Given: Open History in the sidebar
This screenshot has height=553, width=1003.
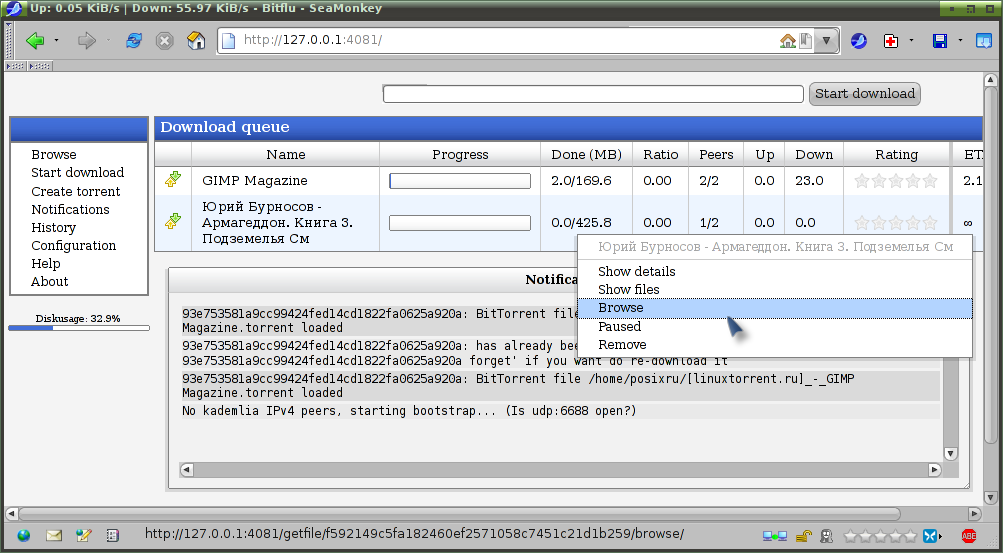Looking at the screenshot, I should pos(53,228).
